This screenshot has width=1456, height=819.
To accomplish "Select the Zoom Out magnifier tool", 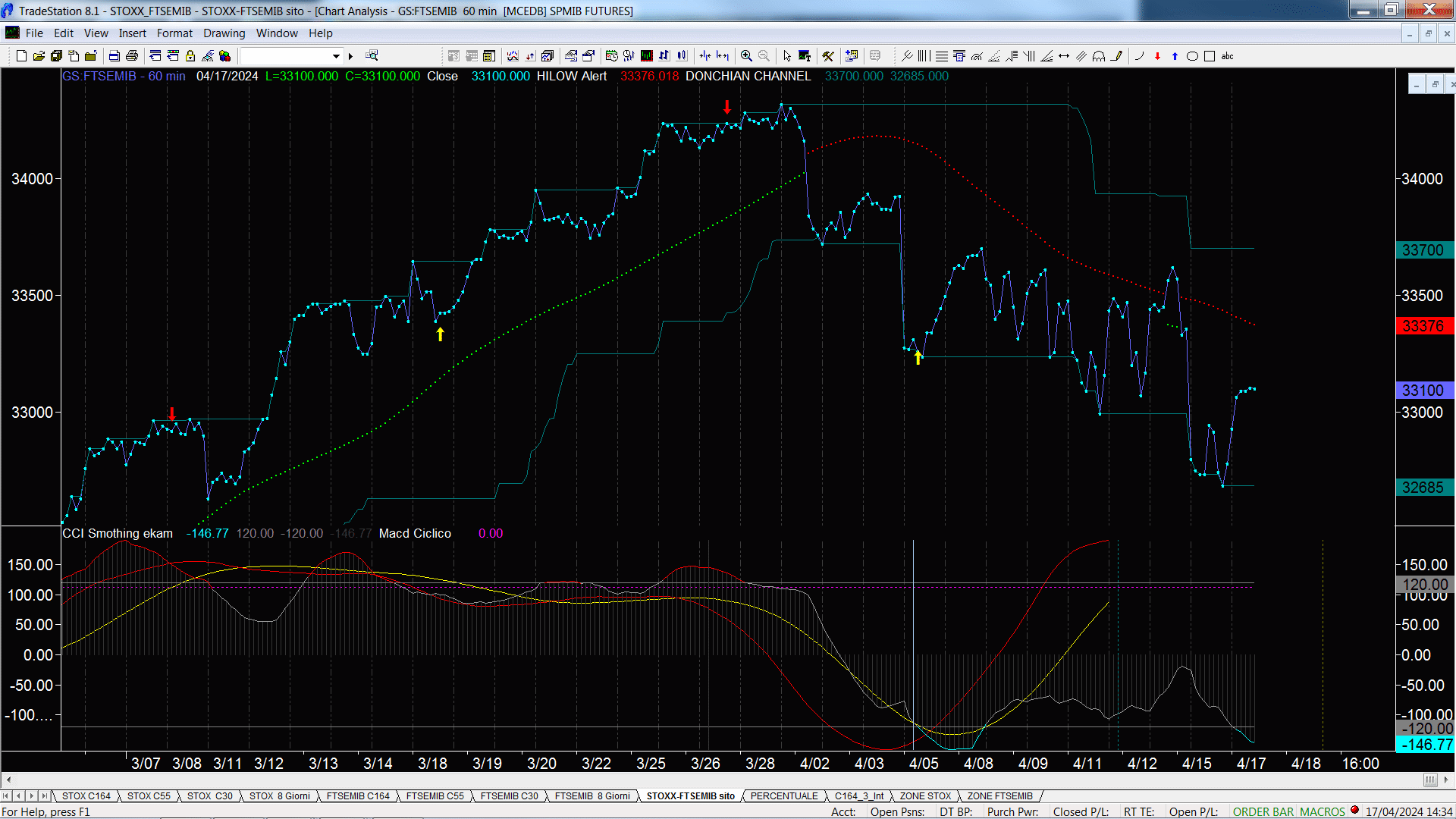I will tap(764, 56).
